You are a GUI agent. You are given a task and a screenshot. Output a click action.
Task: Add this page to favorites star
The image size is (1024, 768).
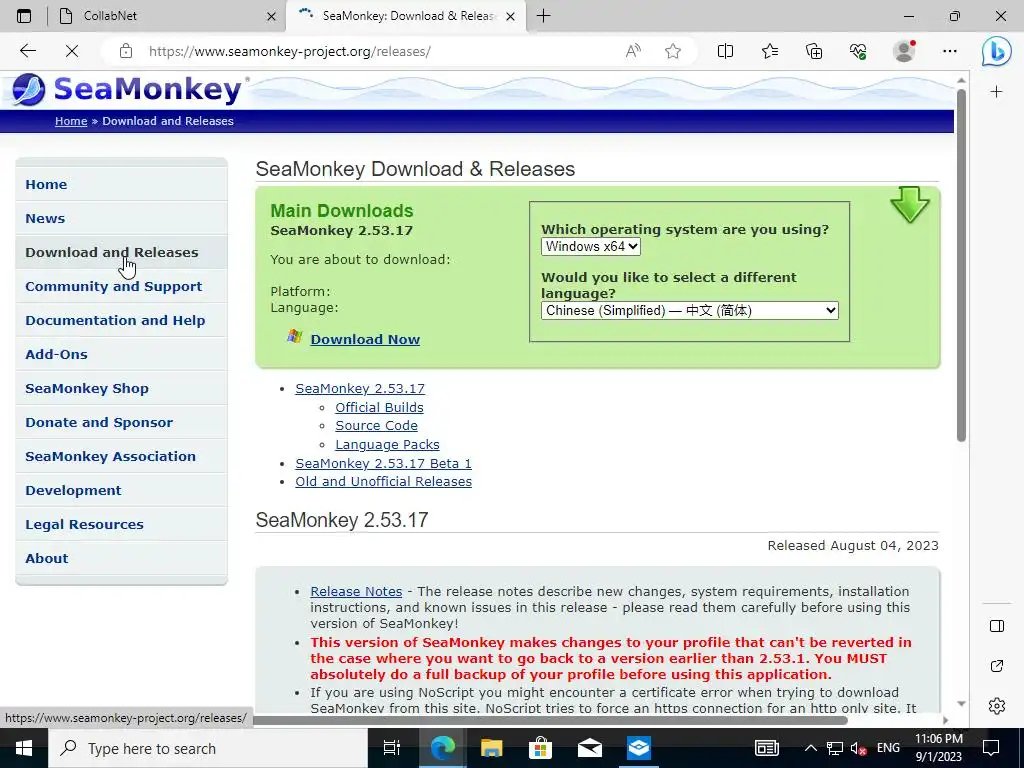point(673,51)
